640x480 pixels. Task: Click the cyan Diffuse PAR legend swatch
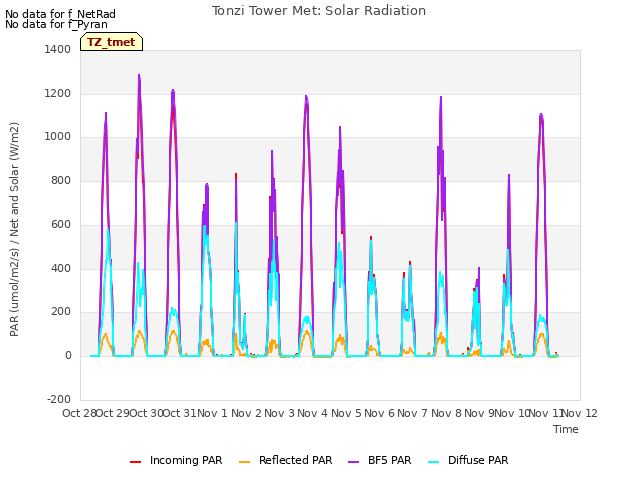coord(433,462)
